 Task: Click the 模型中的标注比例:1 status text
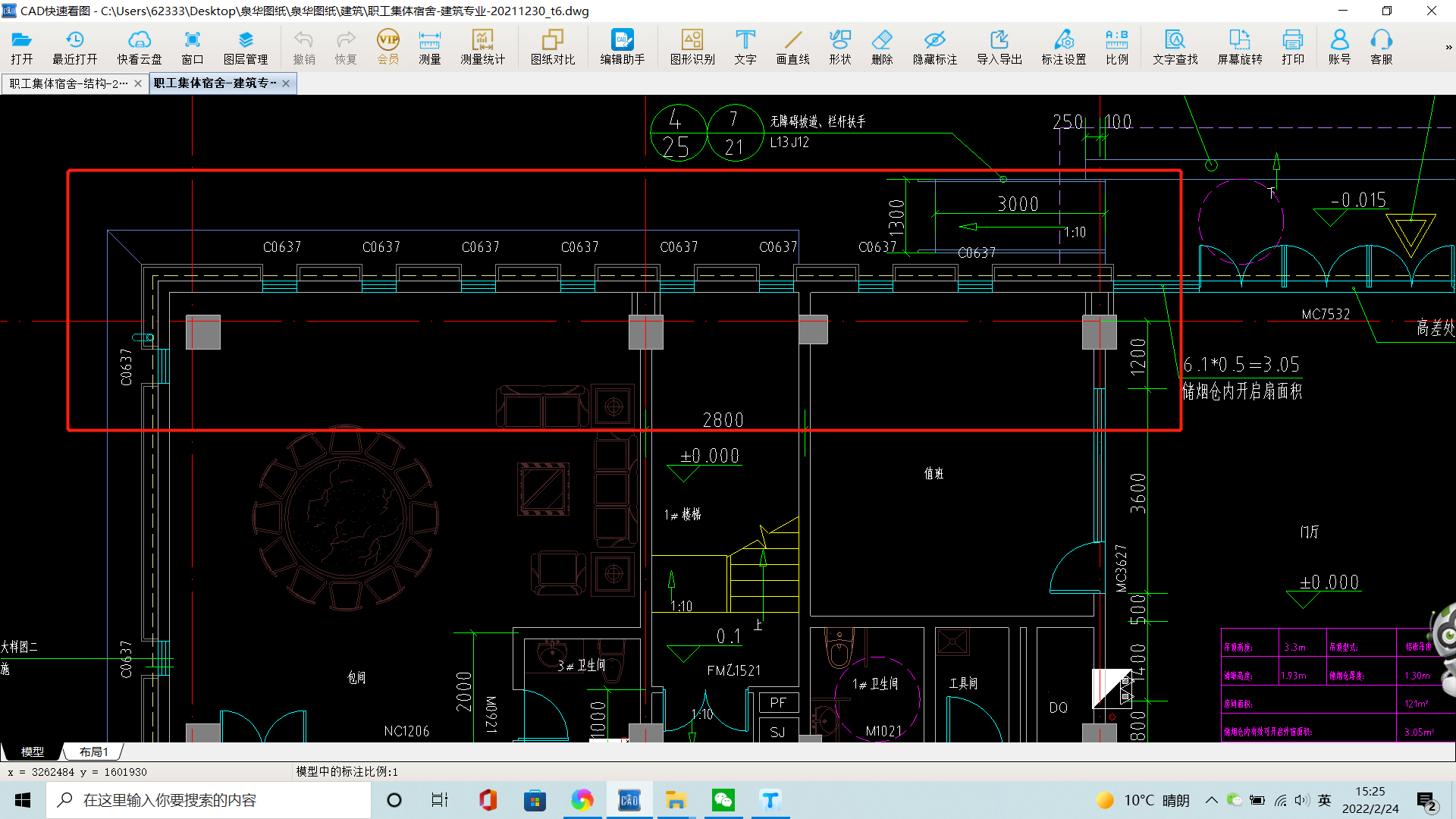pyautogui.click(x=347, y=771)
